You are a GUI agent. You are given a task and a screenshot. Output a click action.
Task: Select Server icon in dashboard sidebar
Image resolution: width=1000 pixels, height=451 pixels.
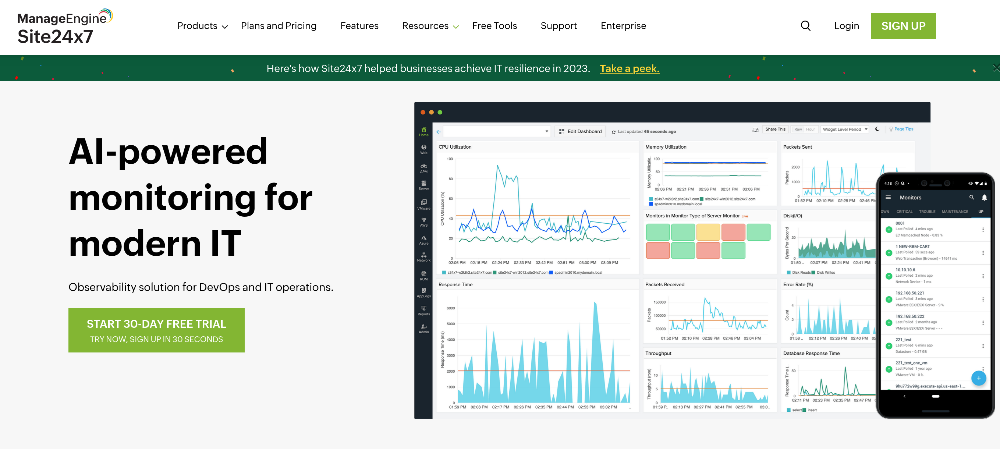coord(423,185)
